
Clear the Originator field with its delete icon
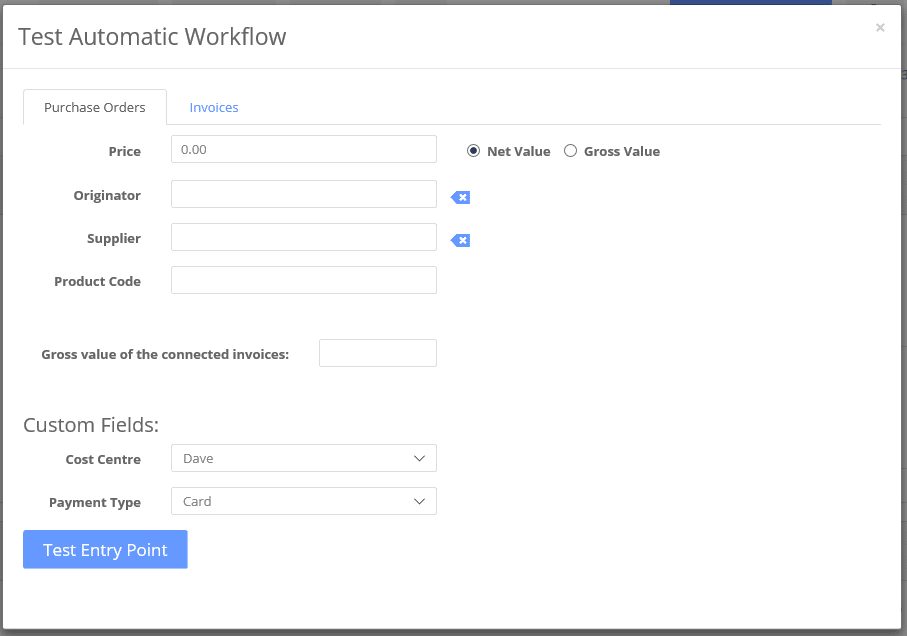point(460,198)
